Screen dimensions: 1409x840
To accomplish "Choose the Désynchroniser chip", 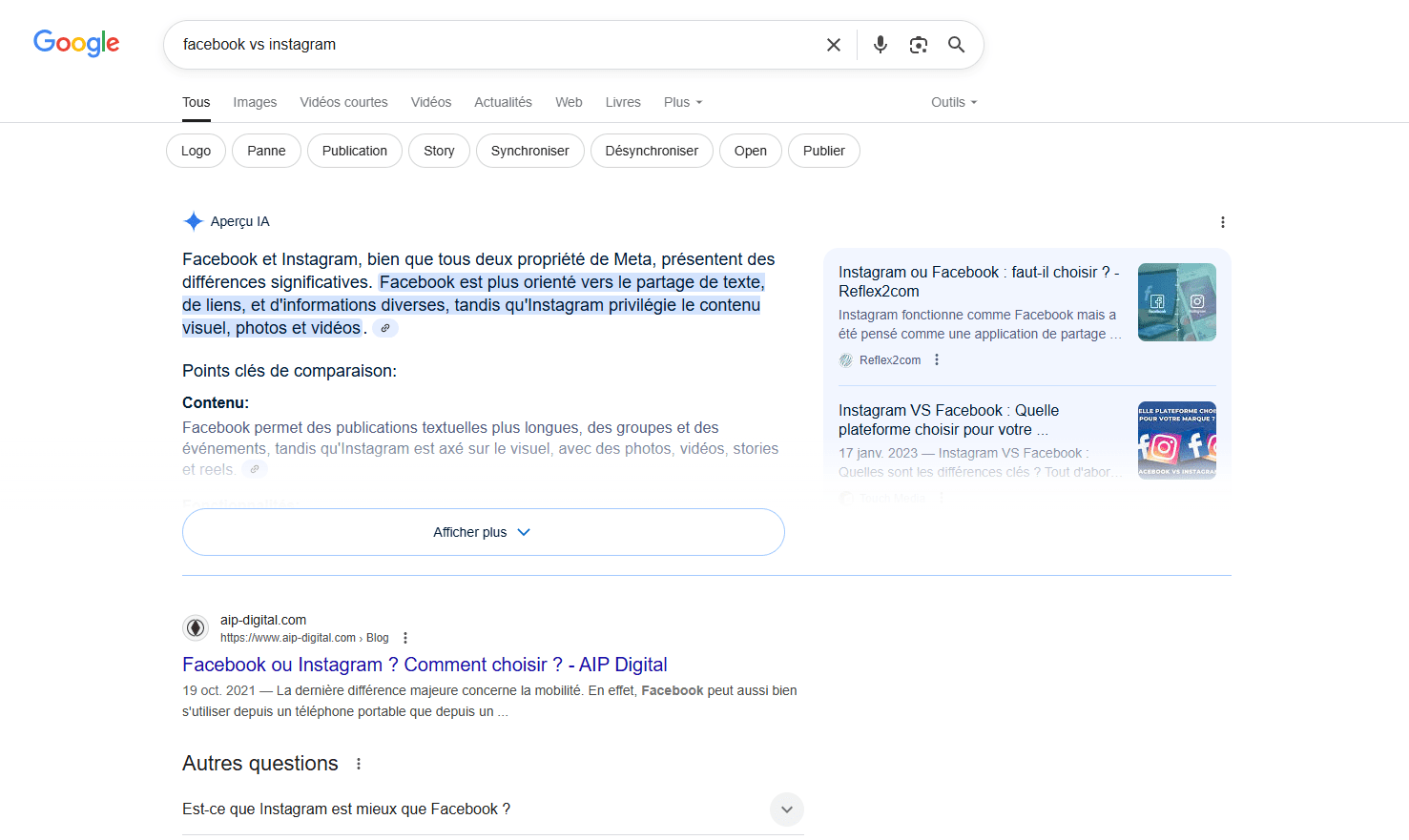I will tap(652, 151).
